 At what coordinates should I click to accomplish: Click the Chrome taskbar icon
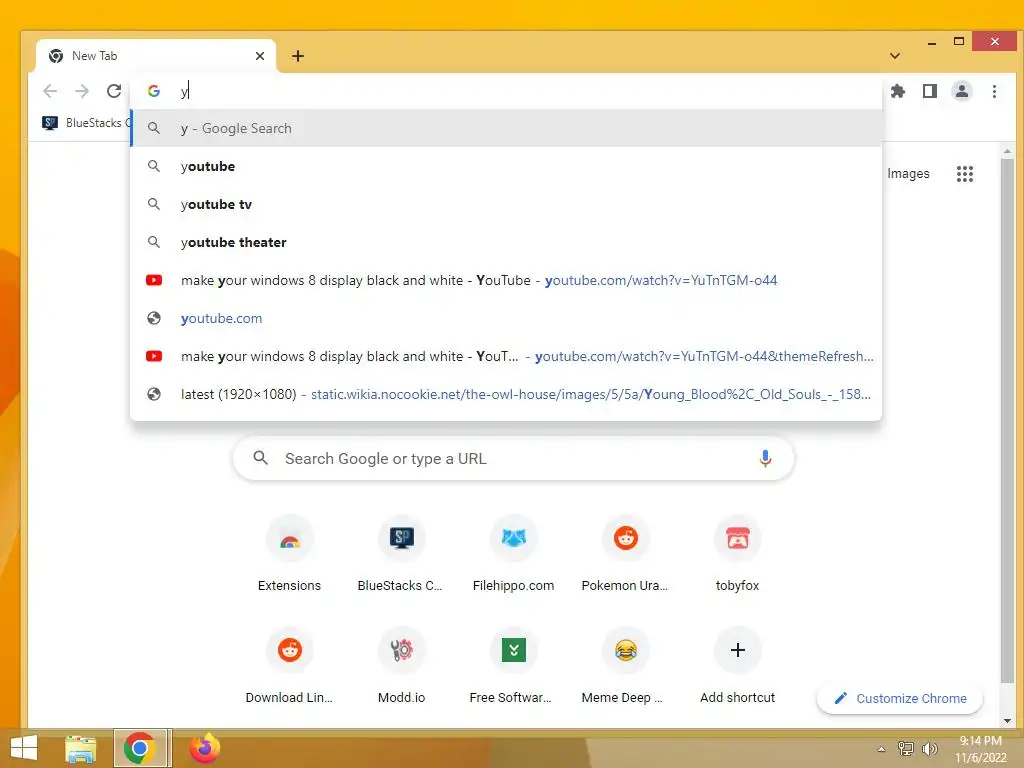(x=140, y=748)
